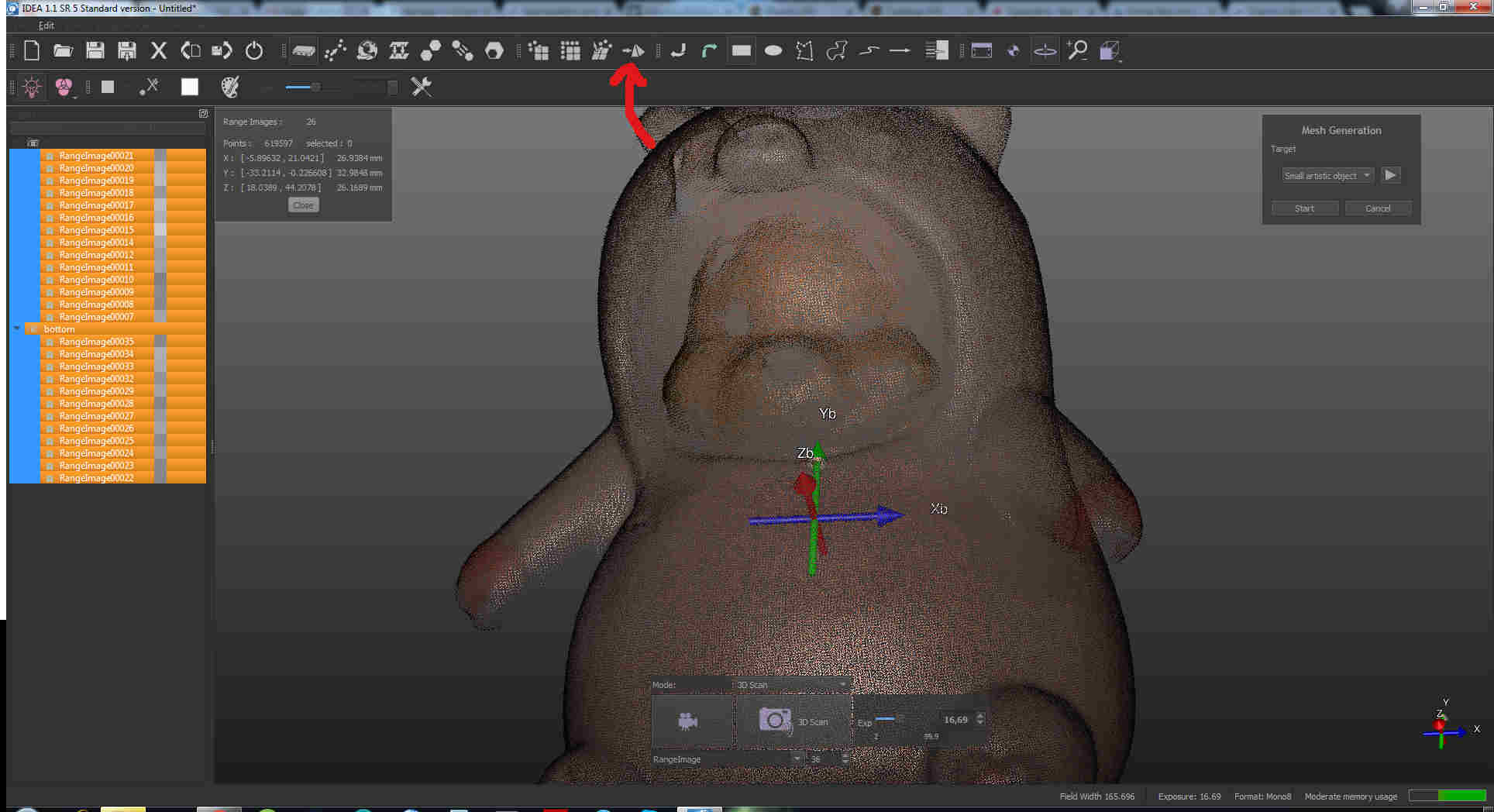Toggle the pink color display mode icon
Image resolution: width=1494 pixels, height=812 pixels.
[x=64, y=87]
